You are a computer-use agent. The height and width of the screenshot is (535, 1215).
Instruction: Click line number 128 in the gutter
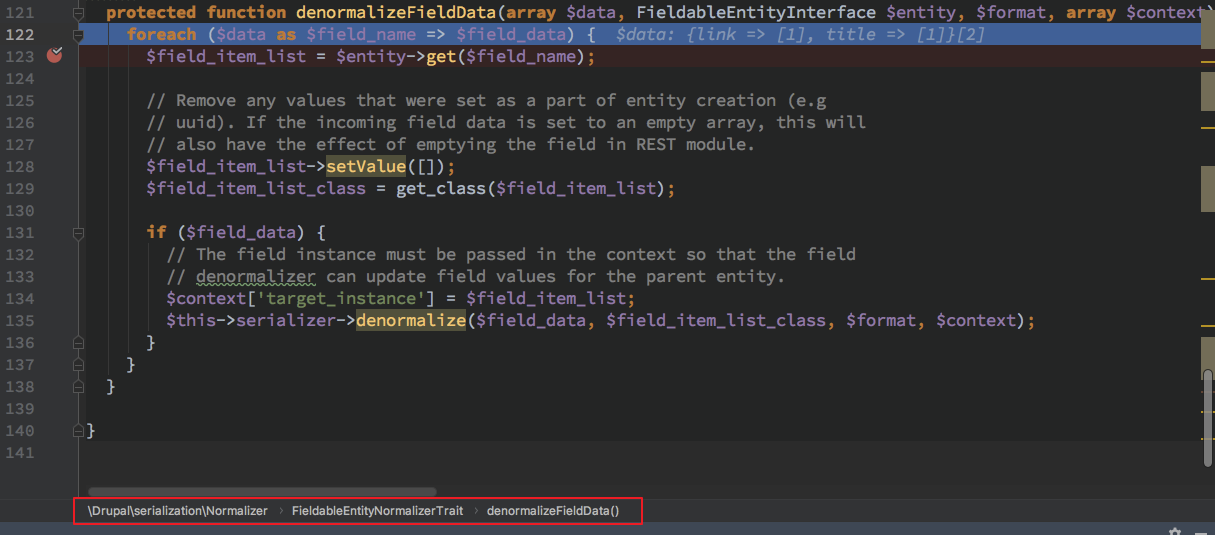(20, 167)
